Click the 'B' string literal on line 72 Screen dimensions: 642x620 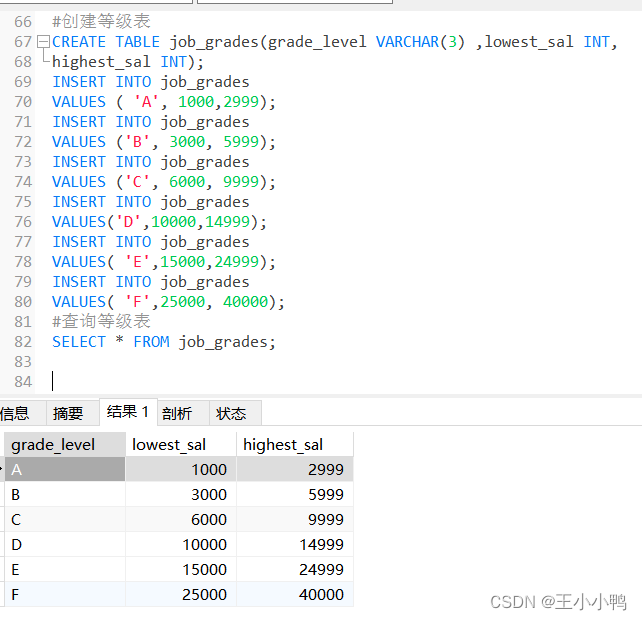(x=137, y=142)
